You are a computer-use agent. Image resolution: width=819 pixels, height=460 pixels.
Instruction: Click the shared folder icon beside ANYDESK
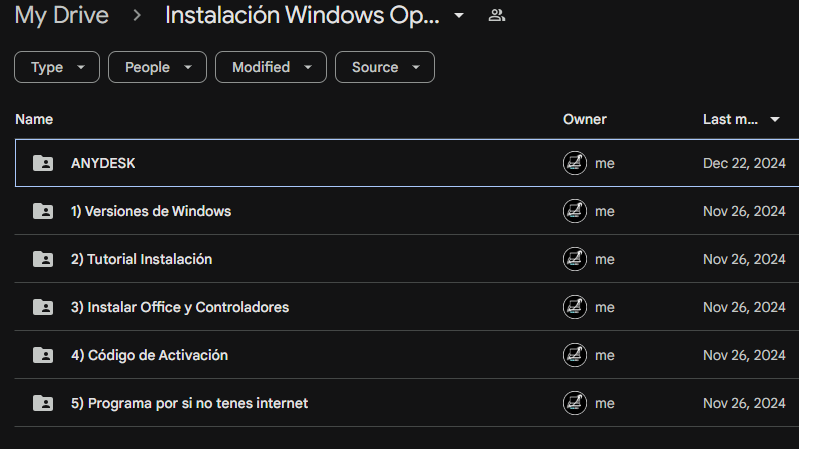pos(43,163)
